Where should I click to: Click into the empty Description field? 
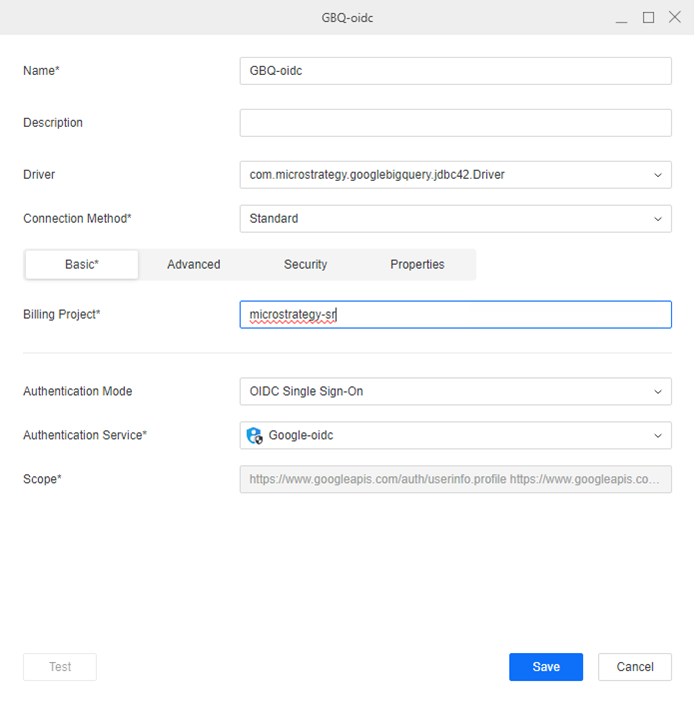pyautogui.click(x=455, y=123)
